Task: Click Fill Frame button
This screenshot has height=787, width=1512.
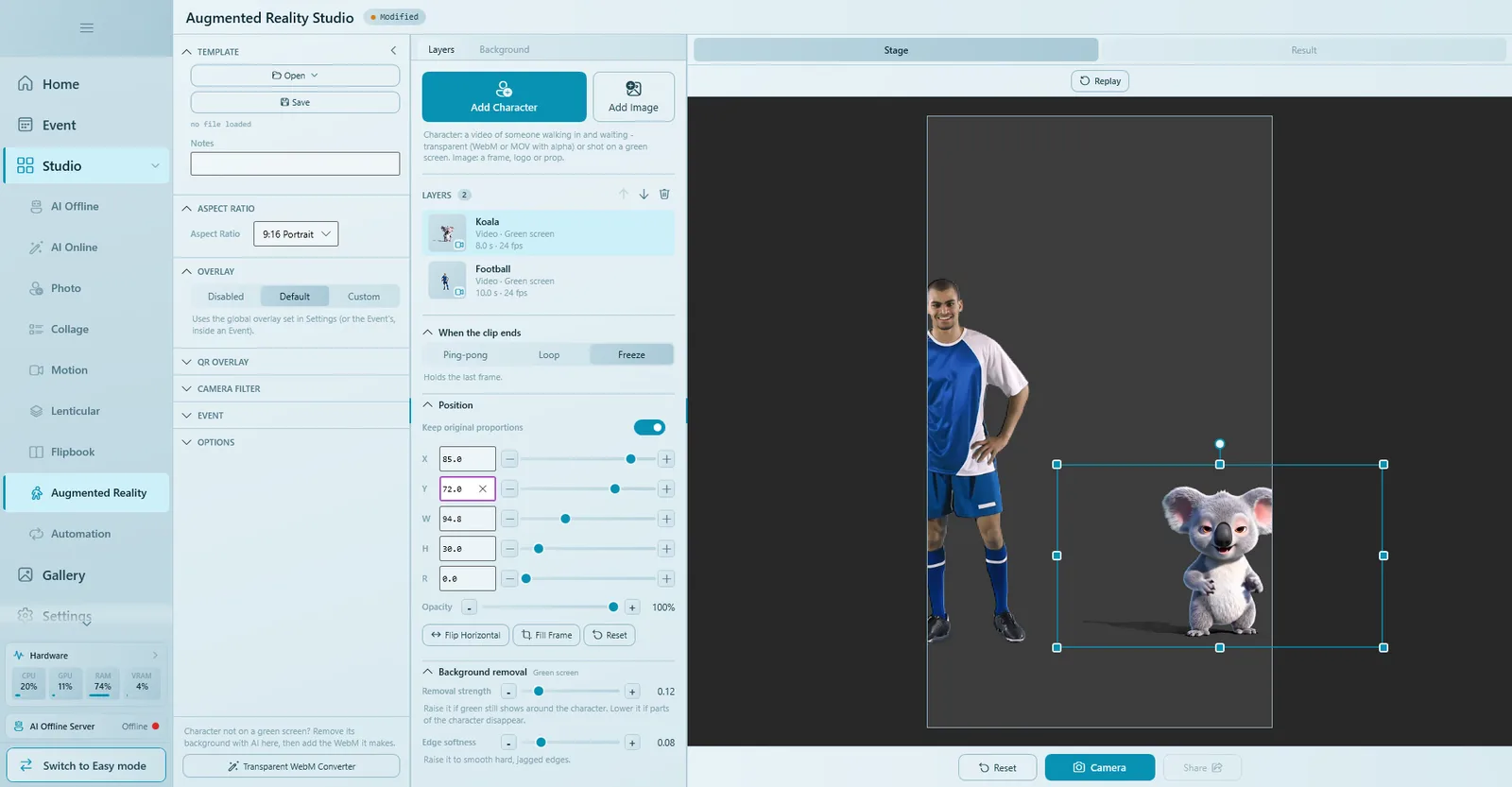Action: [546, 635]
